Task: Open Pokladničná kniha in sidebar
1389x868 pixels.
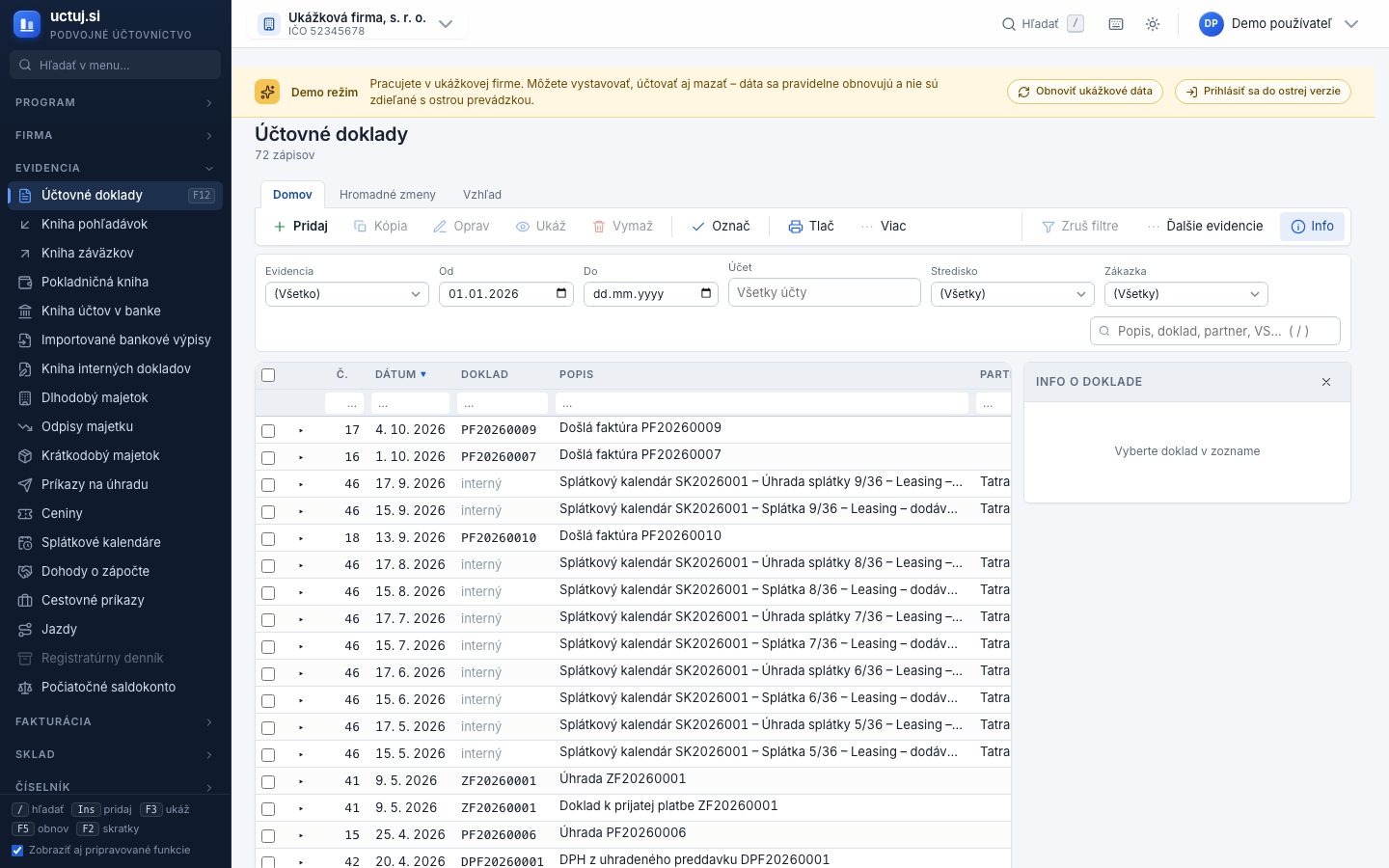Action: [x=115, y=282]
